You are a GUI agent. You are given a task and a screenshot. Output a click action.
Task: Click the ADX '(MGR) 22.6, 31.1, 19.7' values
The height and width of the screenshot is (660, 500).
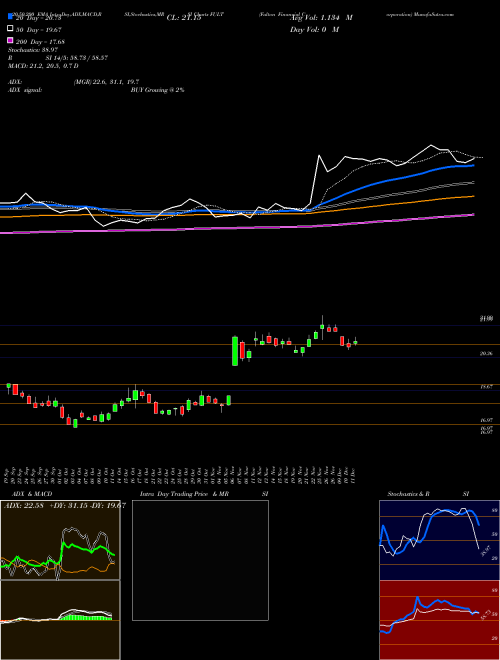106,82
